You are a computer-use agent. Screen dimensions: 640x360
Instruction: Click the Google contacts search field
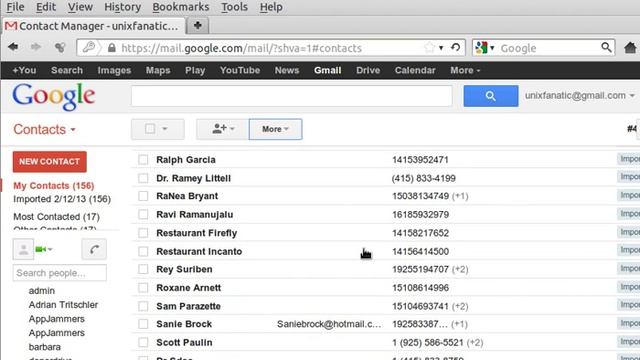(x=291, y=96)
